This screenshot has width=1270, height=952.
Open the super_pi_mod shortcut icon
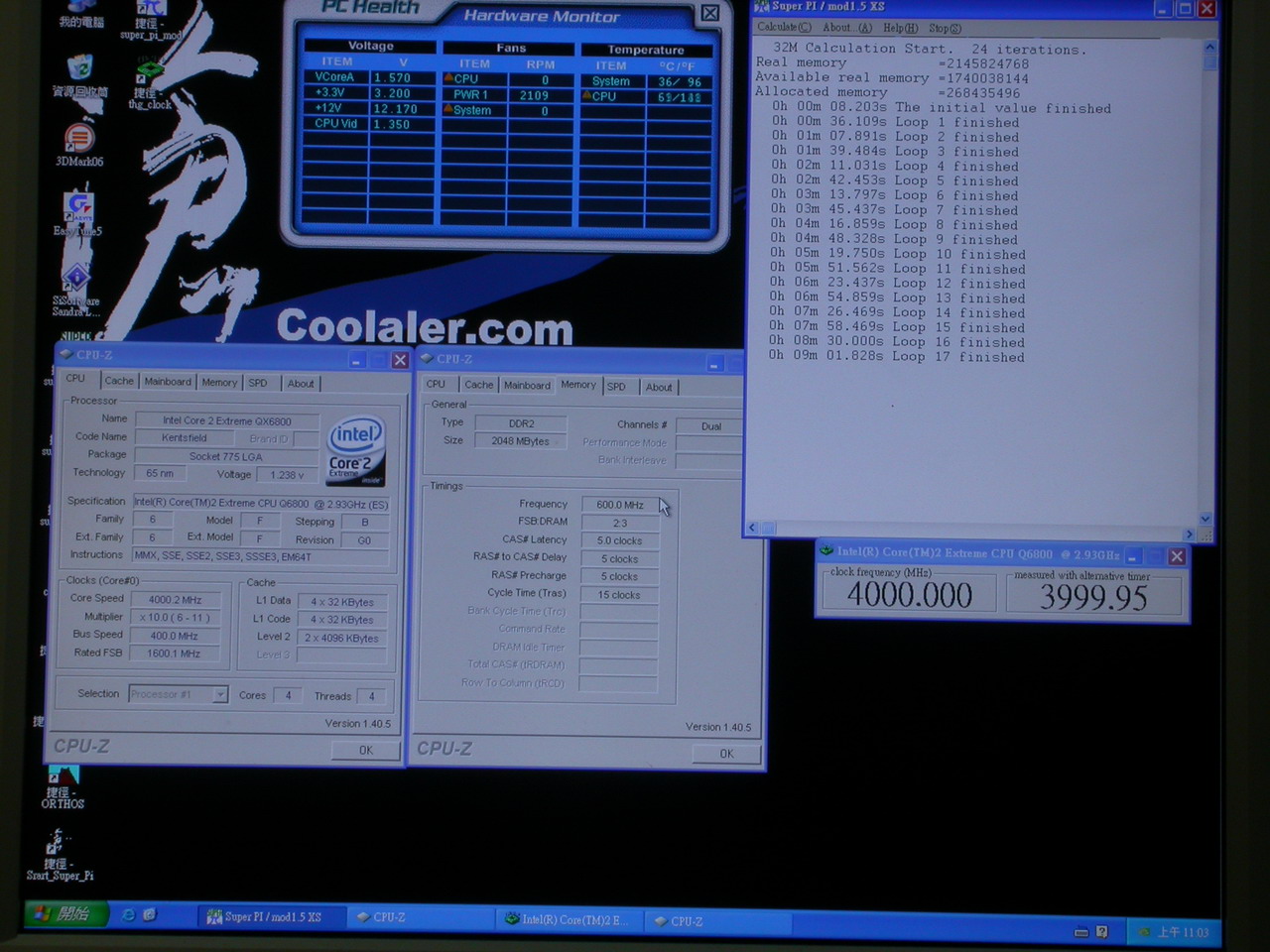pyautogui.click(x=151, y=20)
